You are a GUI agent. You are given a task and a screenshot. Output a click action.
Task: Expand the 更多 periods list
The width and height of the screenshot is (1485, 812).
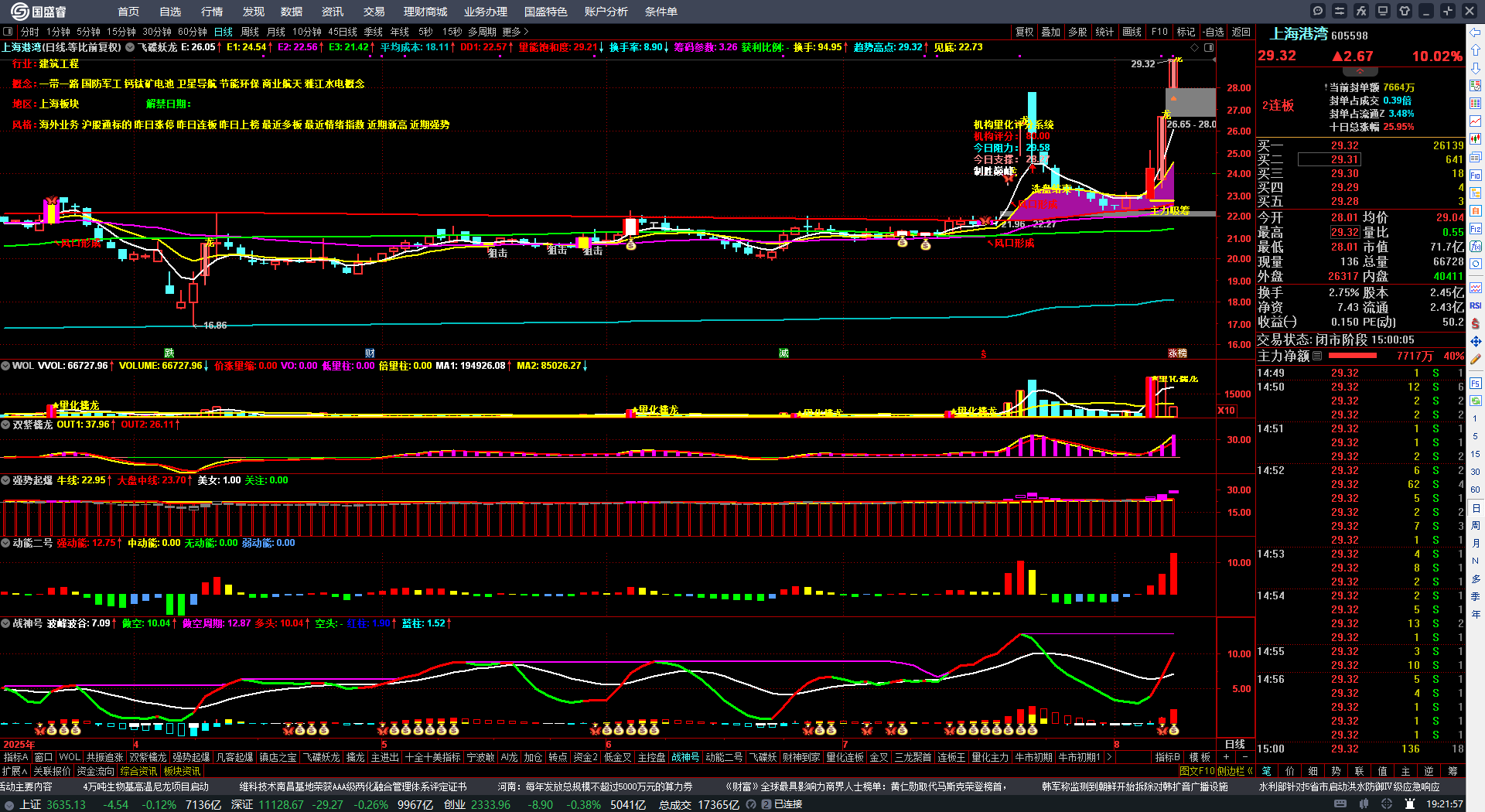515,32
